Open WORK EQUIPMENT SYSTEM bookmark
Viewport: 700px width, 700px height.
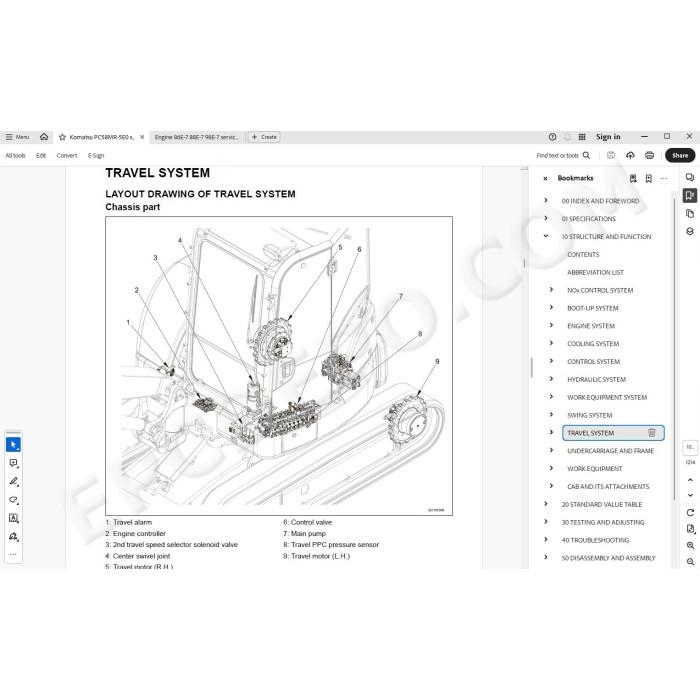[x=607, y=397]
